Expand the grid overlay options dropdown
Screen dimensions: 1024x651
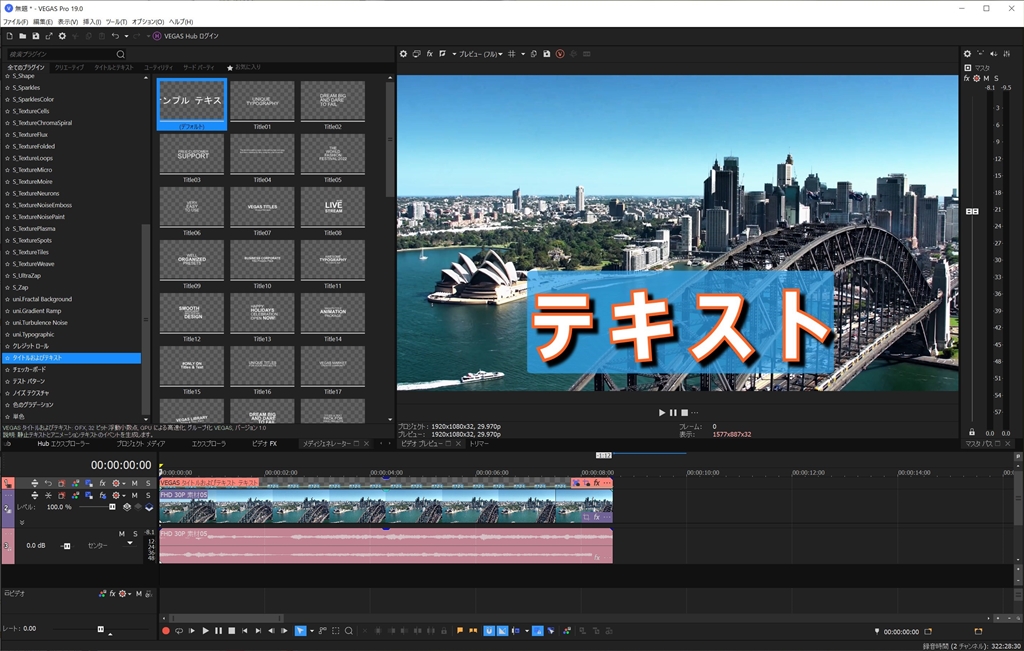[522, 54]
